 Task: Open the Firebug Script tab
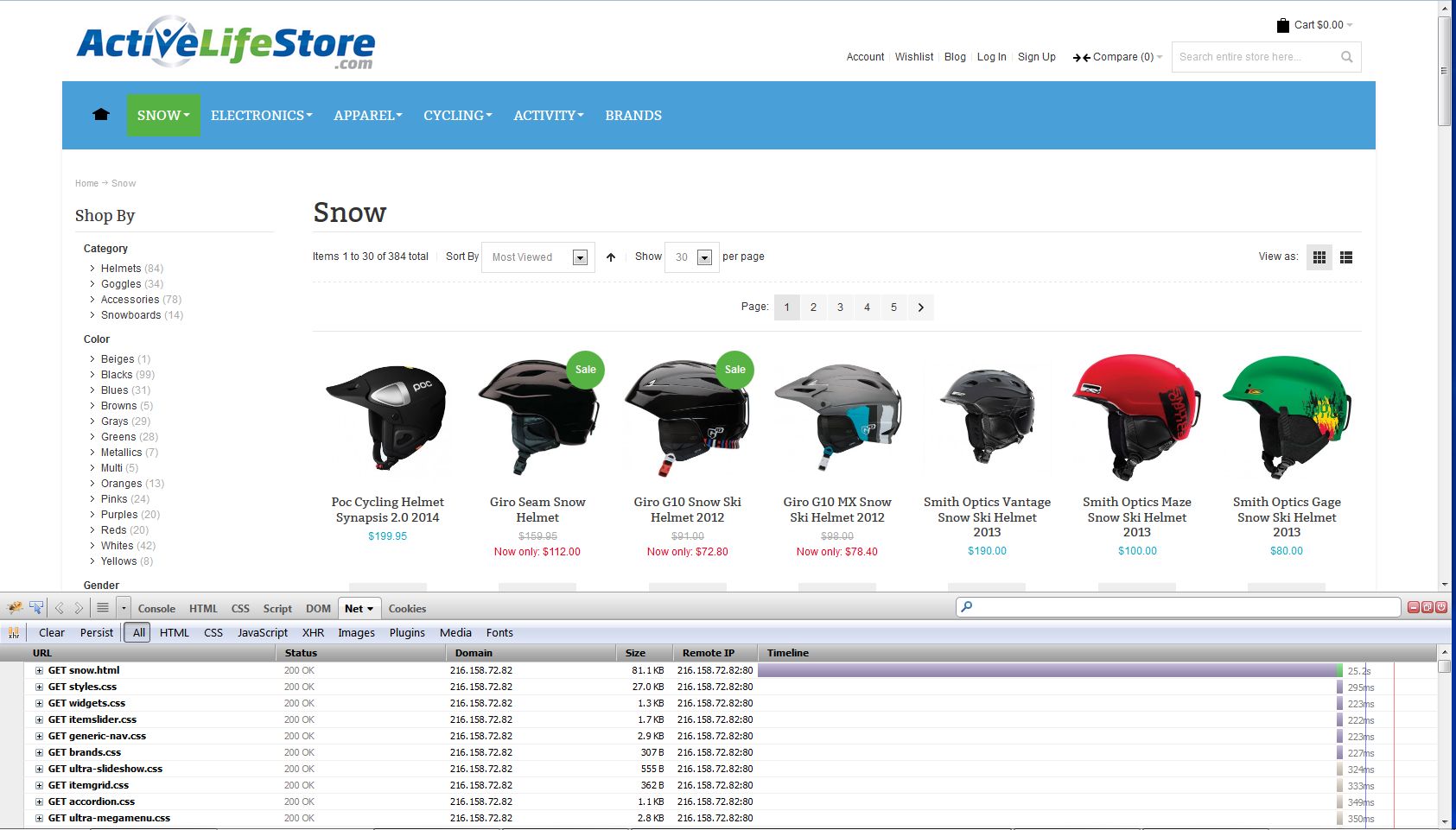(277, 608)
